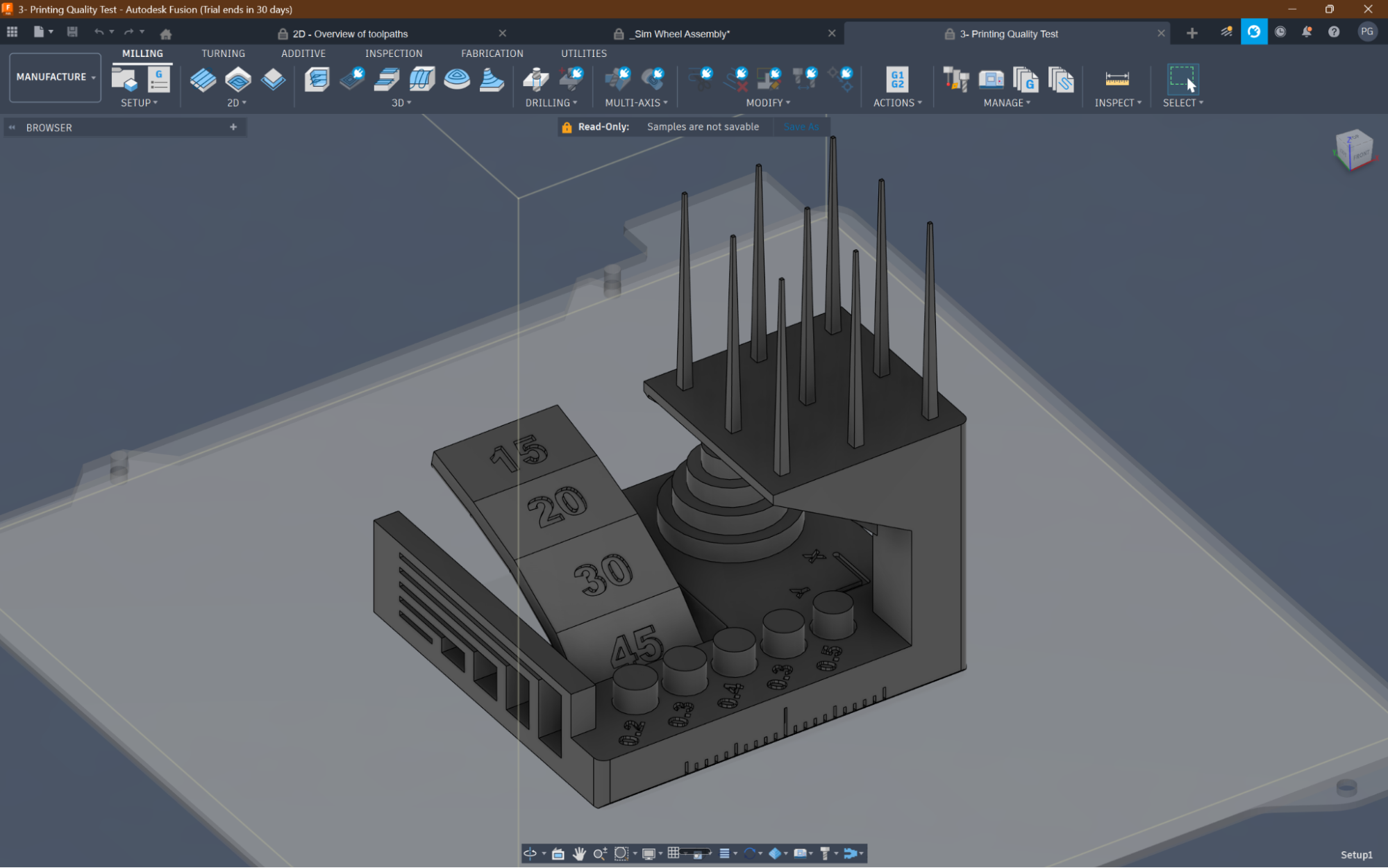This screenshot has width=1388, height=868.
Task: Open the MANUFACTURE workspace dropdown
Action: click(56, 77)
